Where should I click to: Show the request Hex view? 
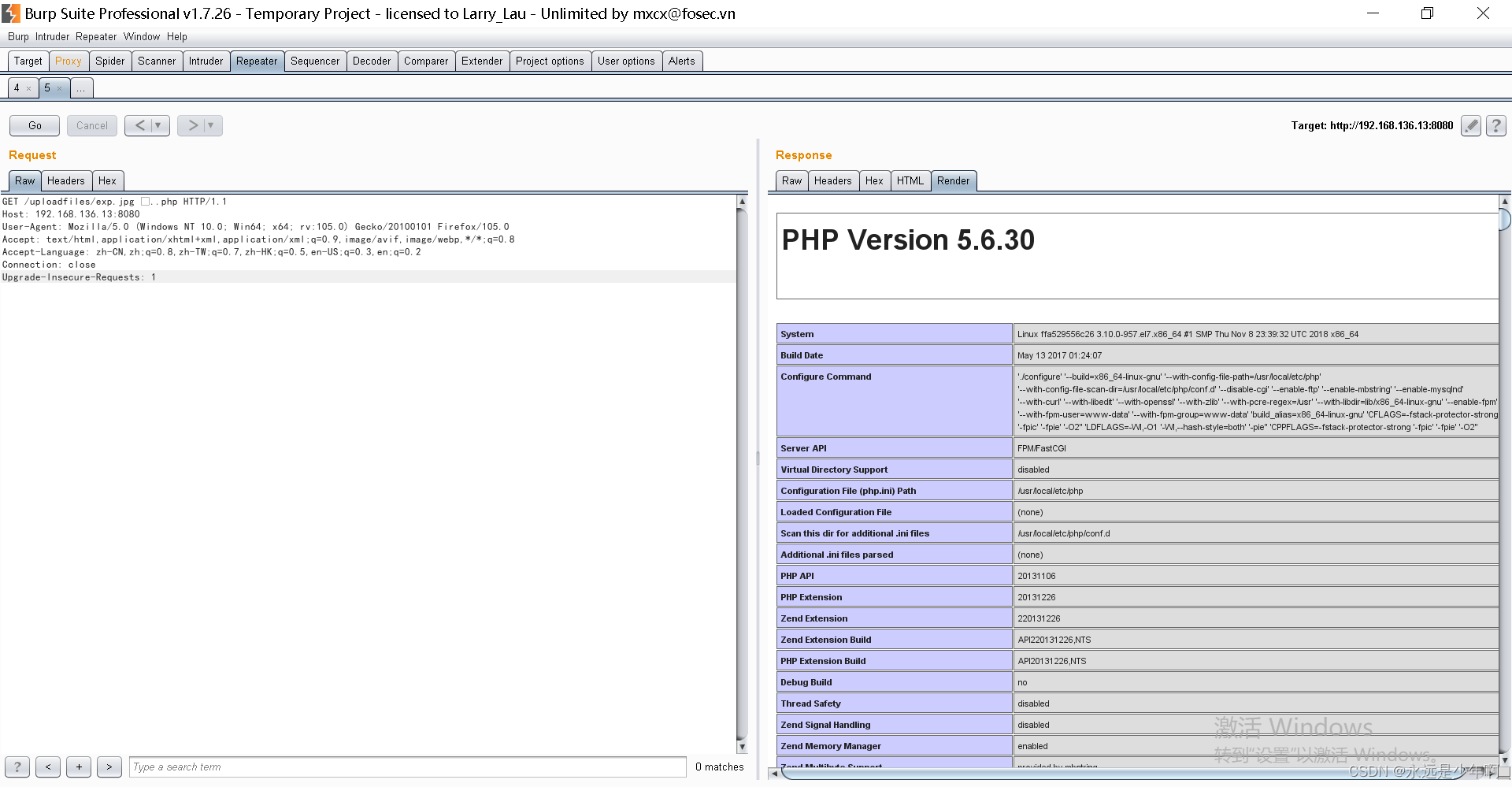(107, 180)
